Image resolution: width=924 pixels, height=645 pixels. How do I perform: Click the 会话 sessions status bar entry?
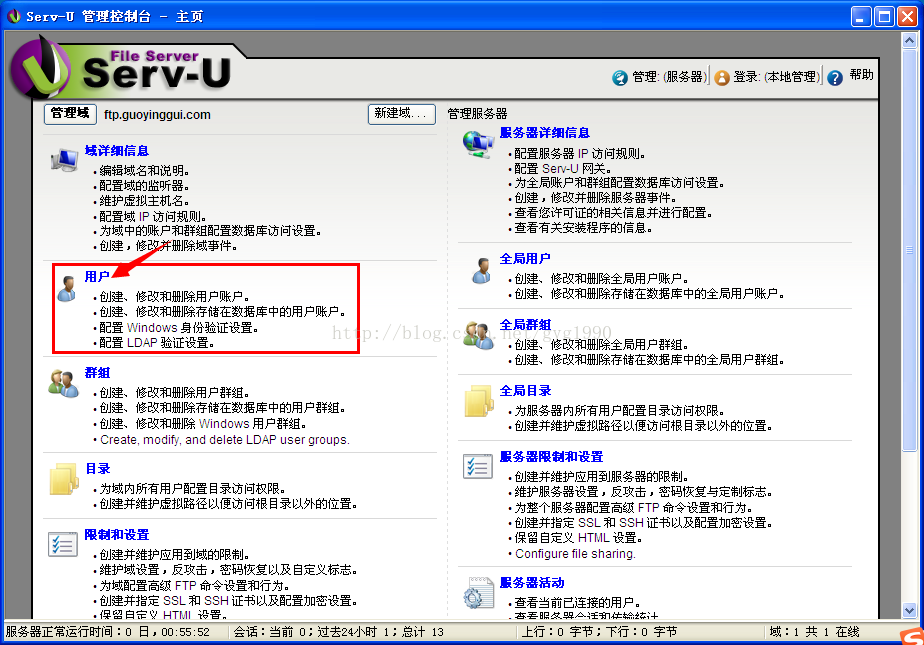(x=338, y=632)
